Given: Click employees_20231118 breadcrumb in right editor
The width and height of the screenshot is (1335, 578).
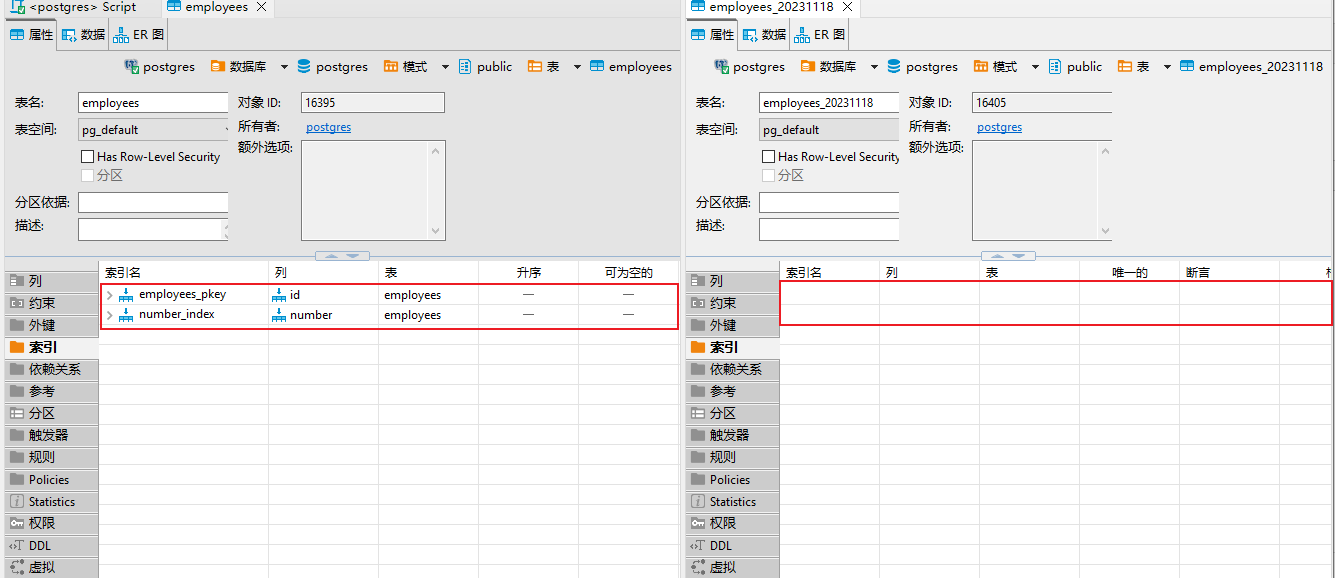Looking at the screenshot, I should point(1251,67).
